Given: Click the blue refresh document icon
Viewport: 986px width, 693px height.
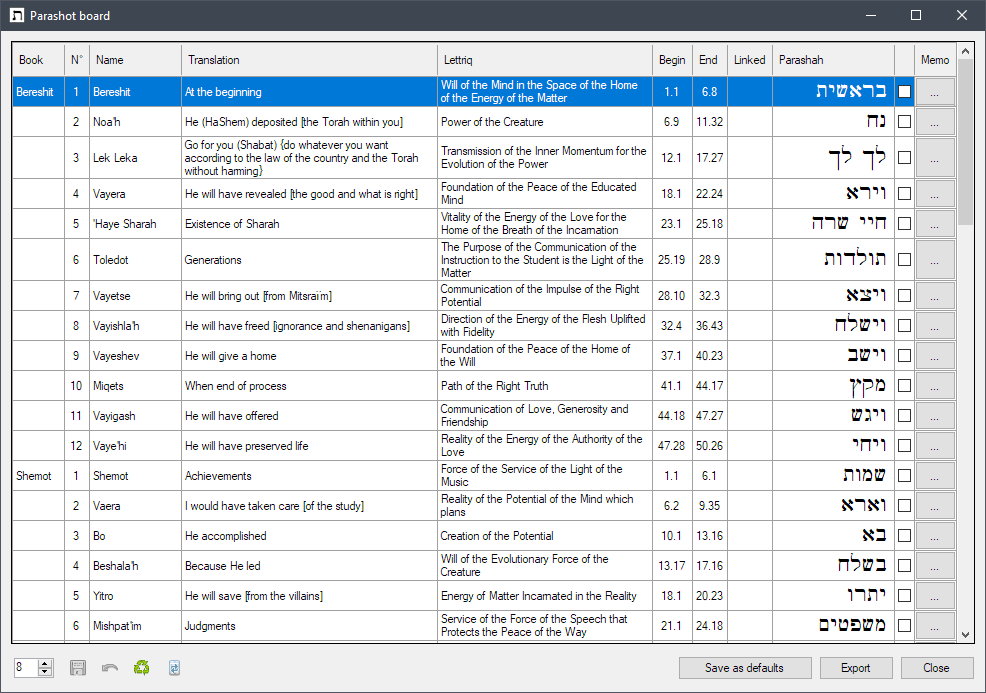Looking at the screenshot, I should tap(174, 668).
